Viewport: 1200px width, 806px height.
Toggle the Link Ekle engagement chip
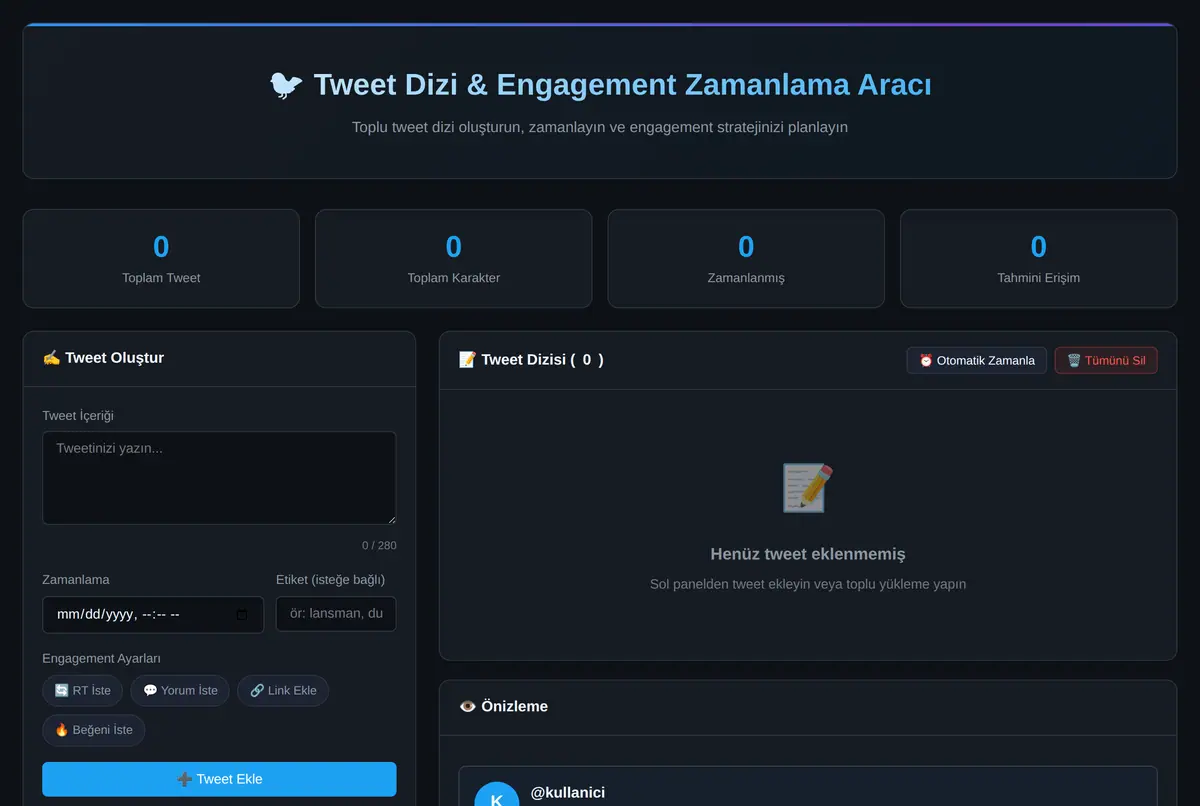[x=283, y=690]
